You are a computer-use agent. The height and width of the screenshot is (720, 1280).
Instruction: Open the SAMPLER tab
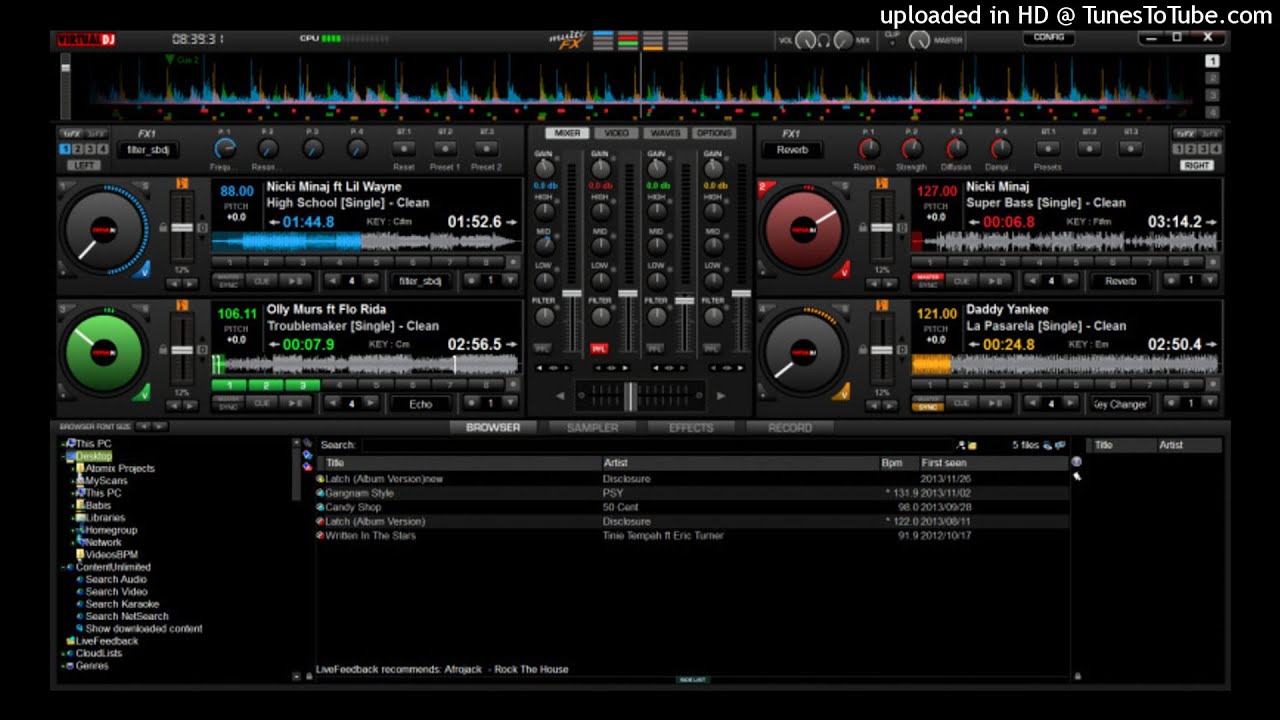pyautogui.click(x=593, y=428)
